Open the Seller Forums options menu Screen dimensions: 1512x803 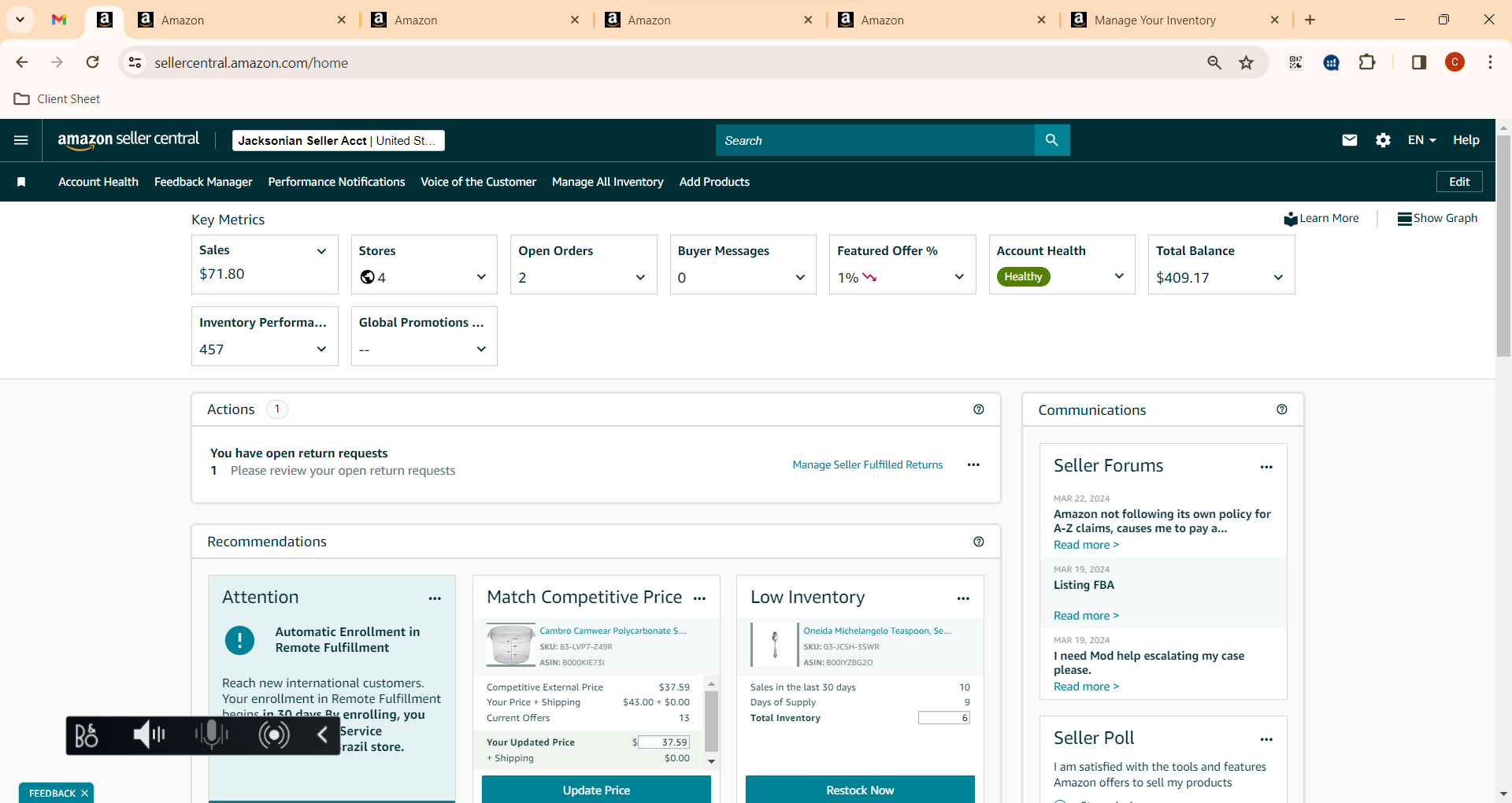pyautogui.click(x=1266, y=467)
